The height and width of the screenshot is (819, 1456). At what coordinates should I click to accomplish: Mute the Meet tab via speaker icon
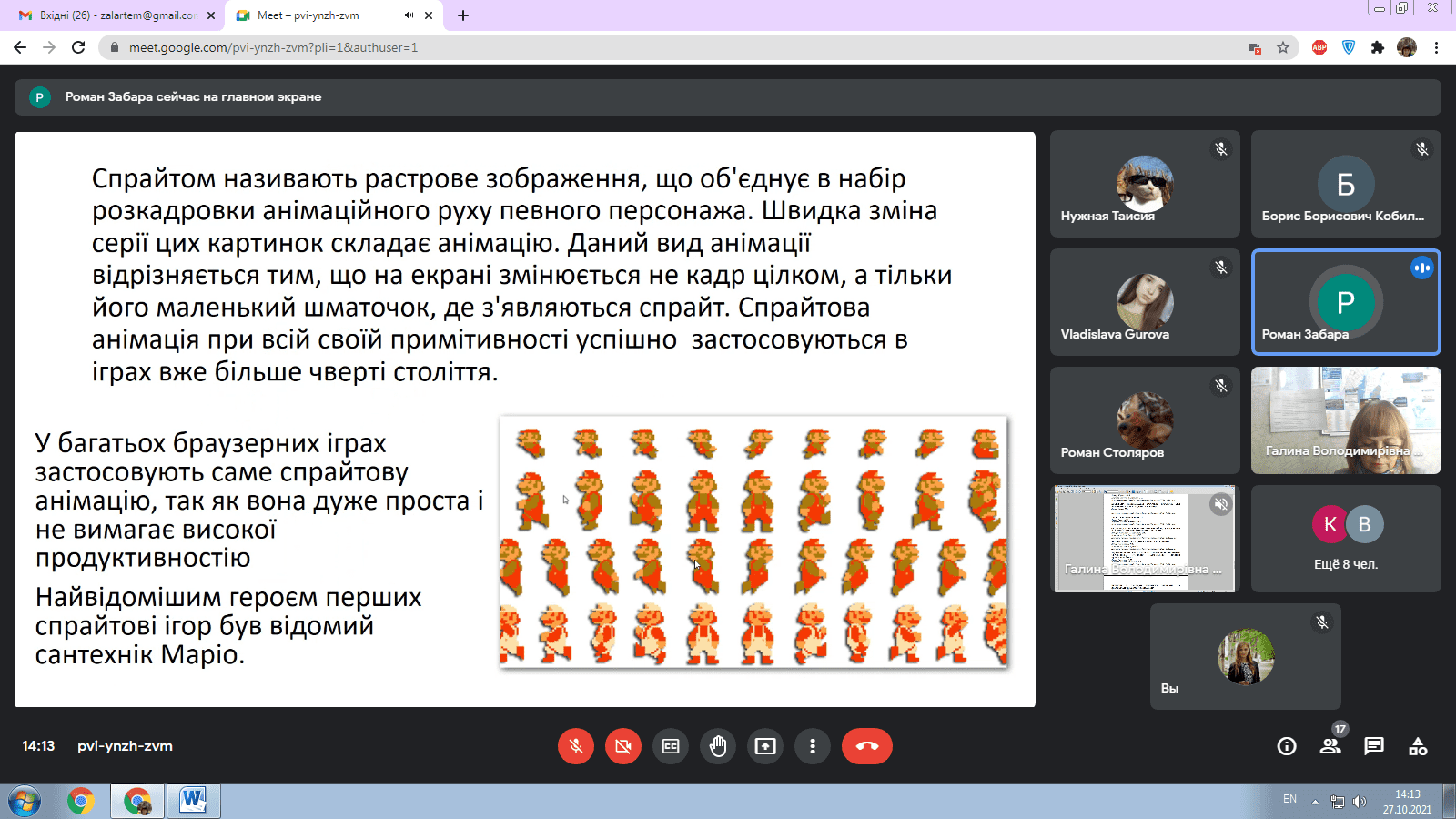[x=409, y=15]
